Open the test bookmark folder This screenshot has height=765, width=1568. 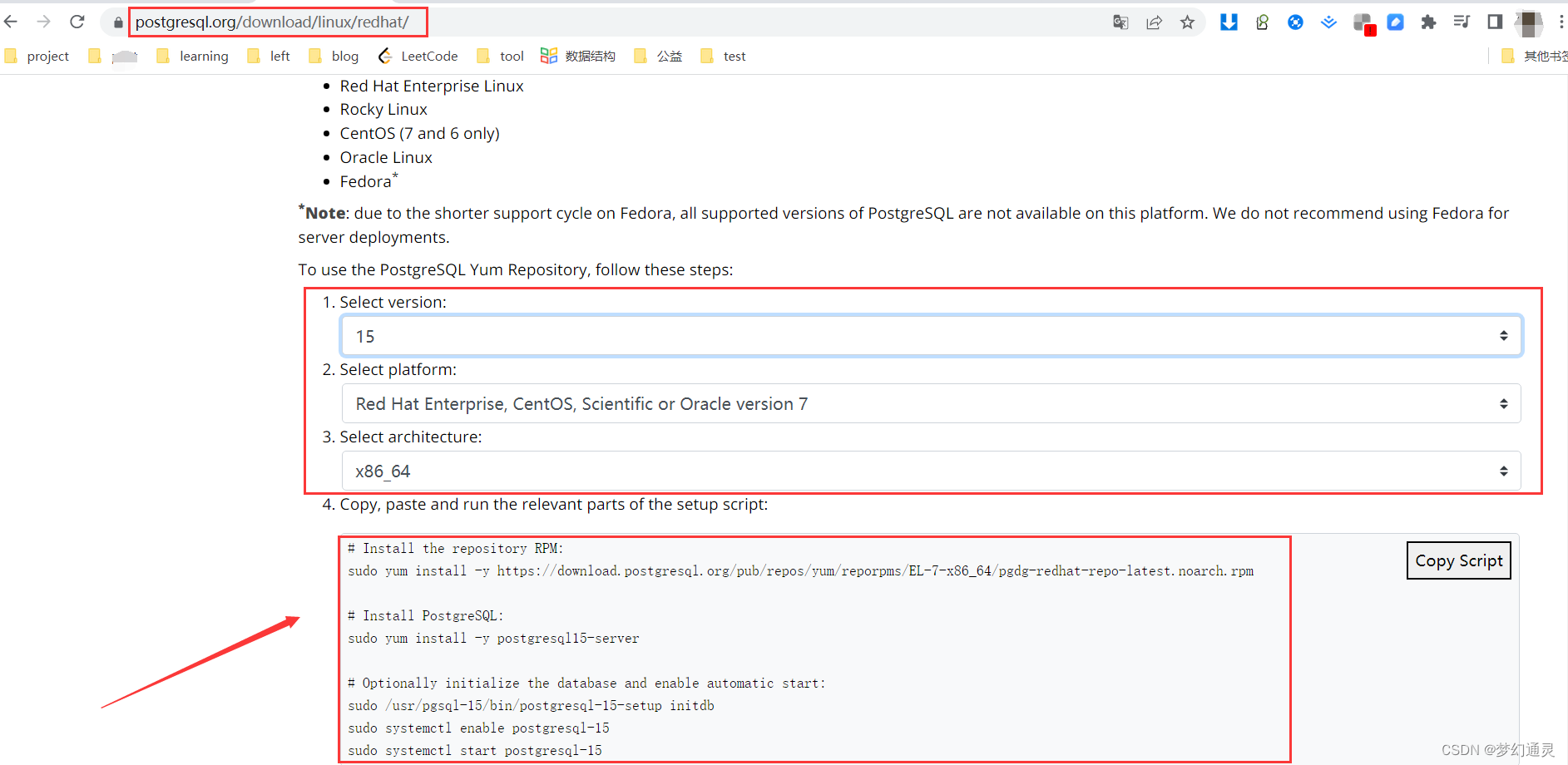723,56
